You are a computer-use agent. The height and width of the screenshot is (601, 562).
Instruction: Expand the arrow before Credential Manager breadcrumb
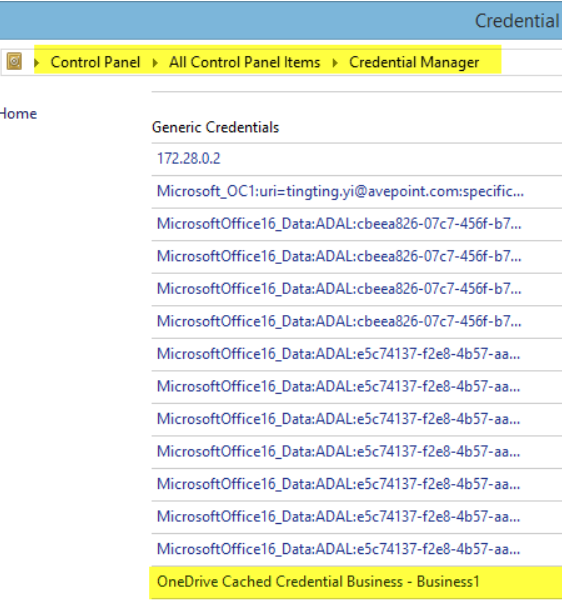(x=335, y=62)
